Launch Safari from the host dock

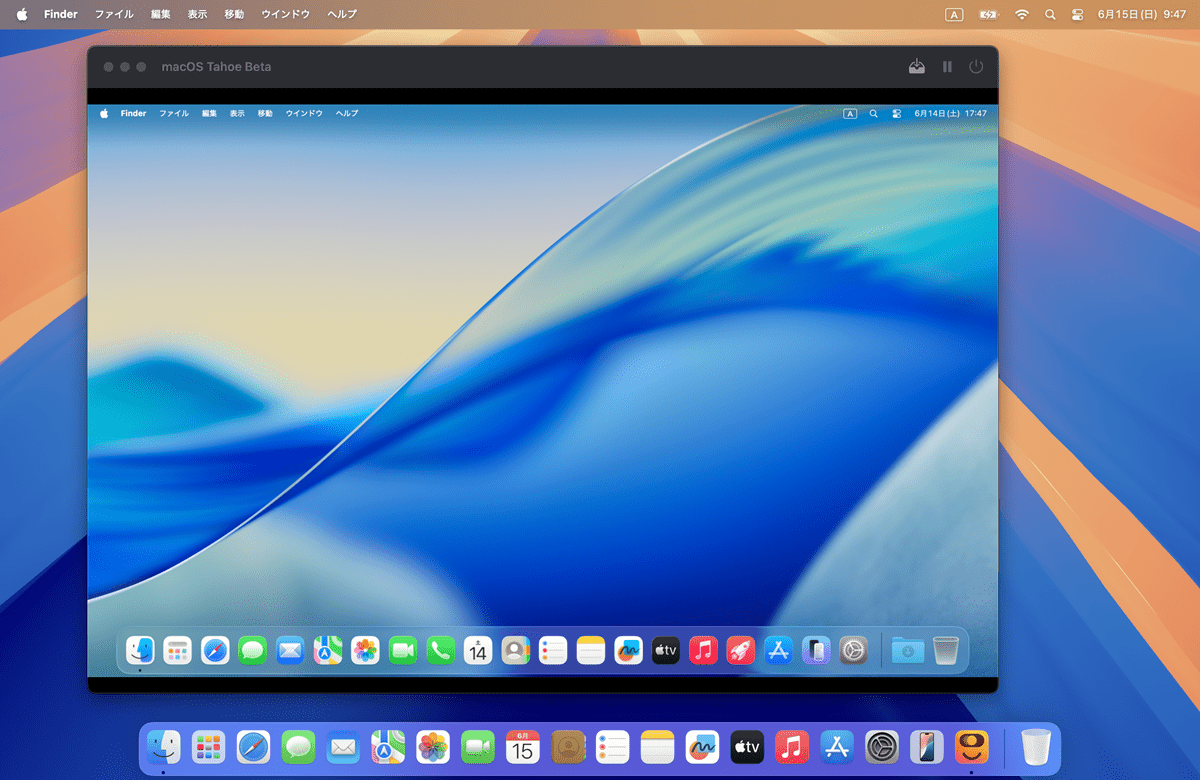pyautogui.click(x=253, y=746)
